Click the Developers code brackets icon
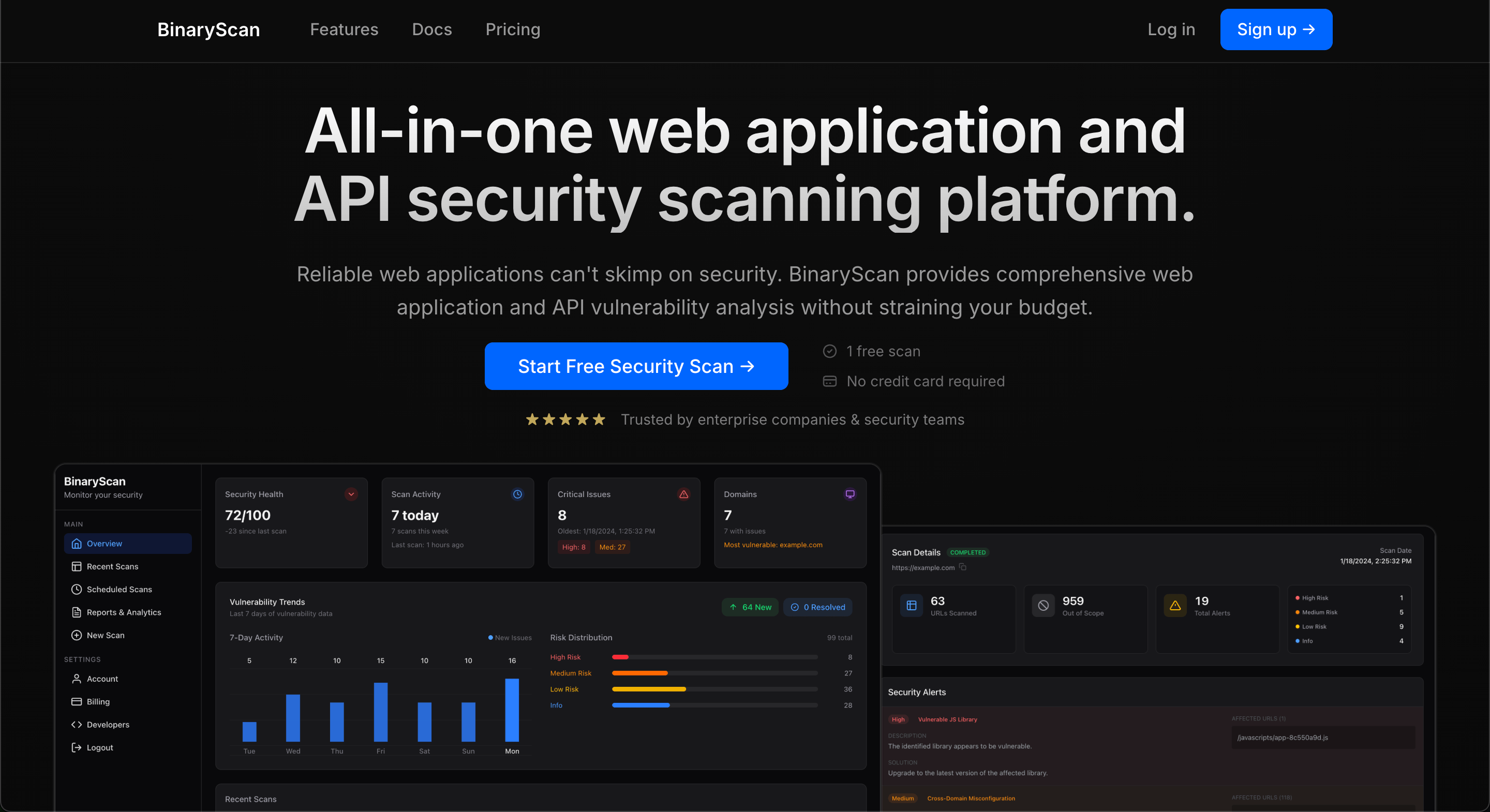The height and width of the screenshot is (812, 1490). (77, 725)
